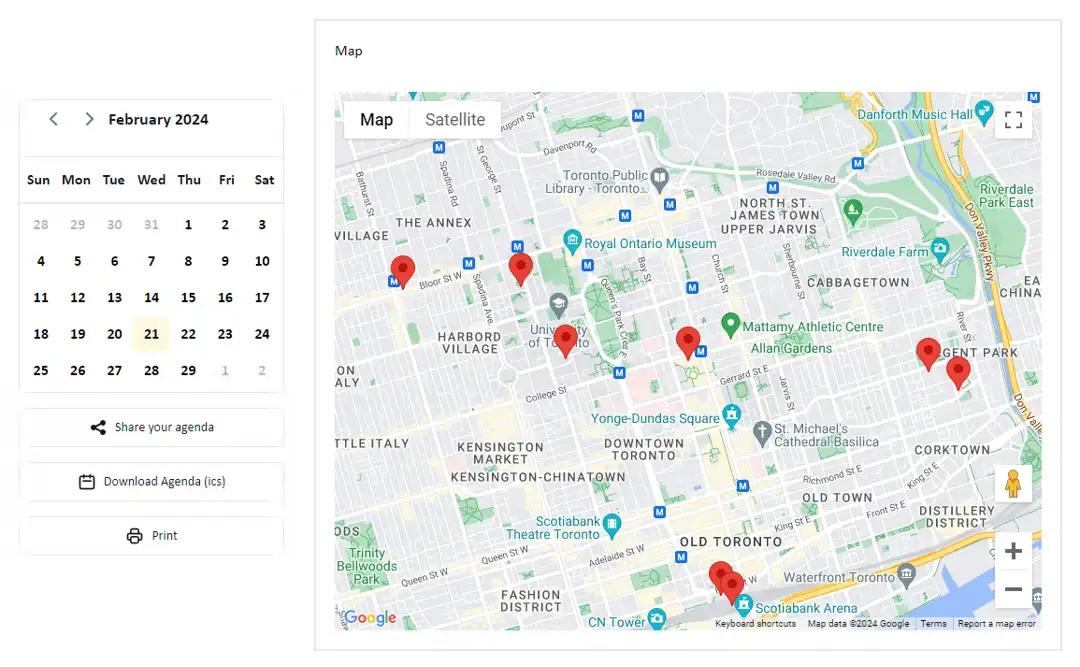Go to the next month arrow

(89, 119)
